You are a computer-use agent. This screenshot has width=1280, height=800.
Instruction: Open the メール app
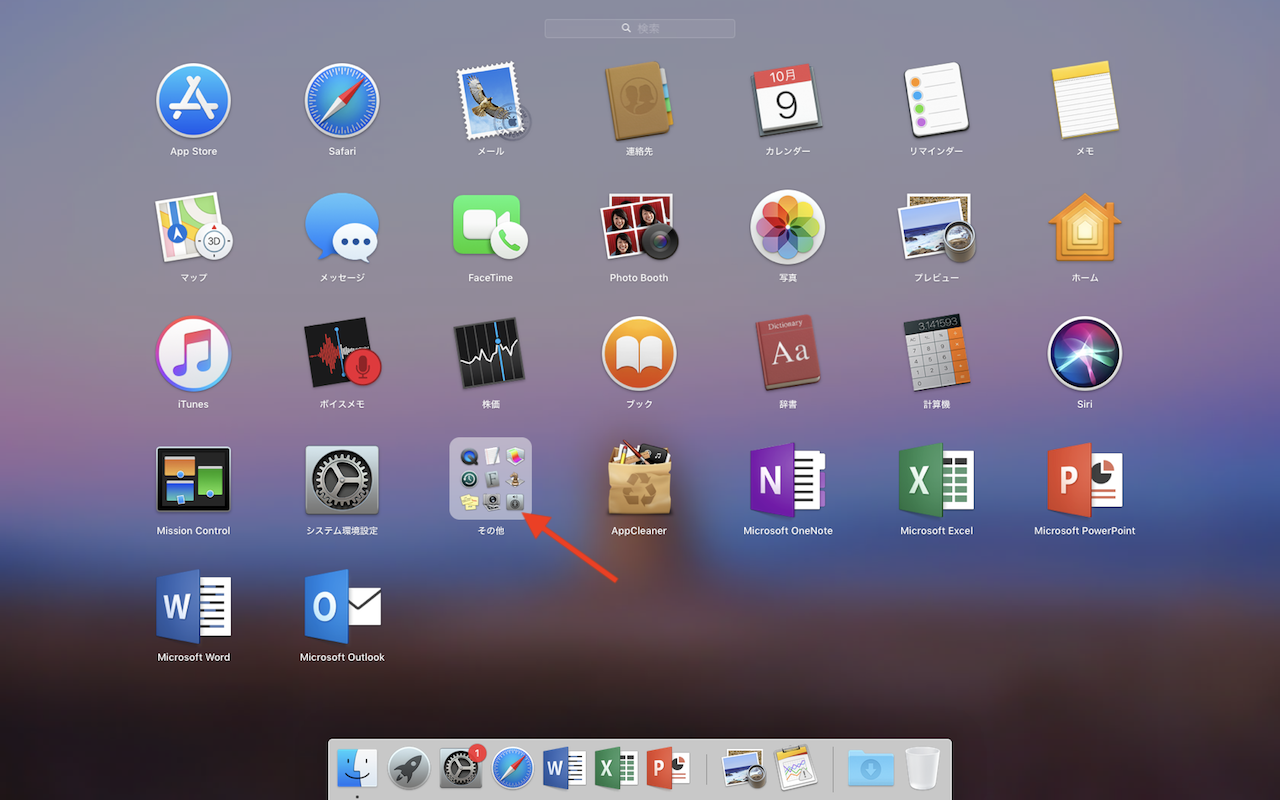[x=491, y=100]
